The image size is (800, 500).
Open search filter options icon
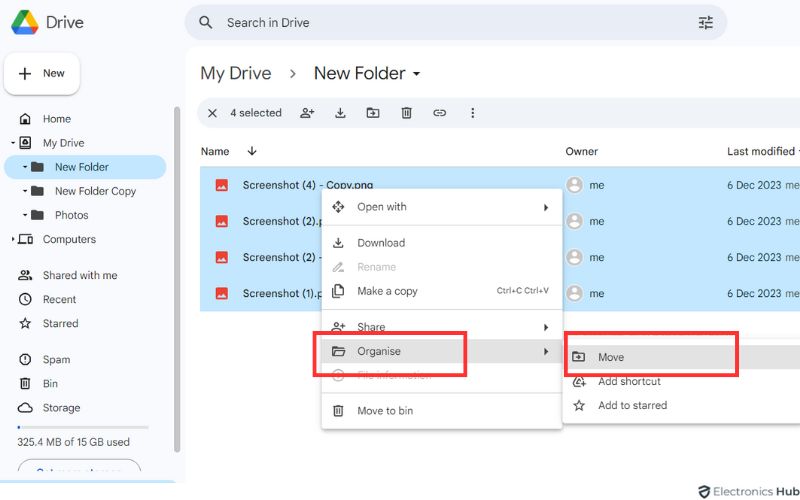pos(706,22)
